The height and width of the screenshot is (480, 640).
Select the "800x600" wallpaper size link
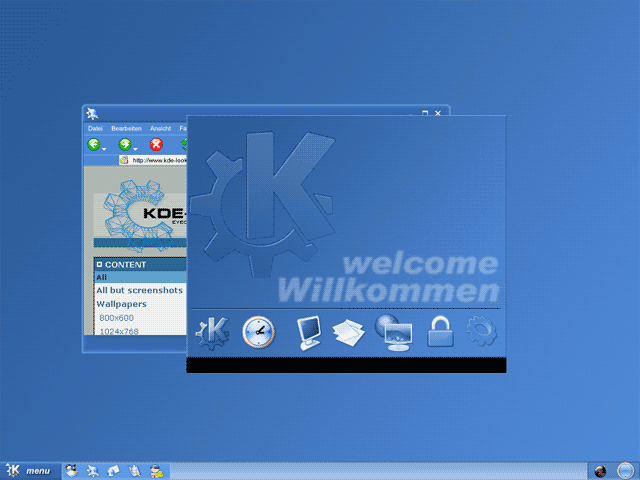(x=116, y=318)
